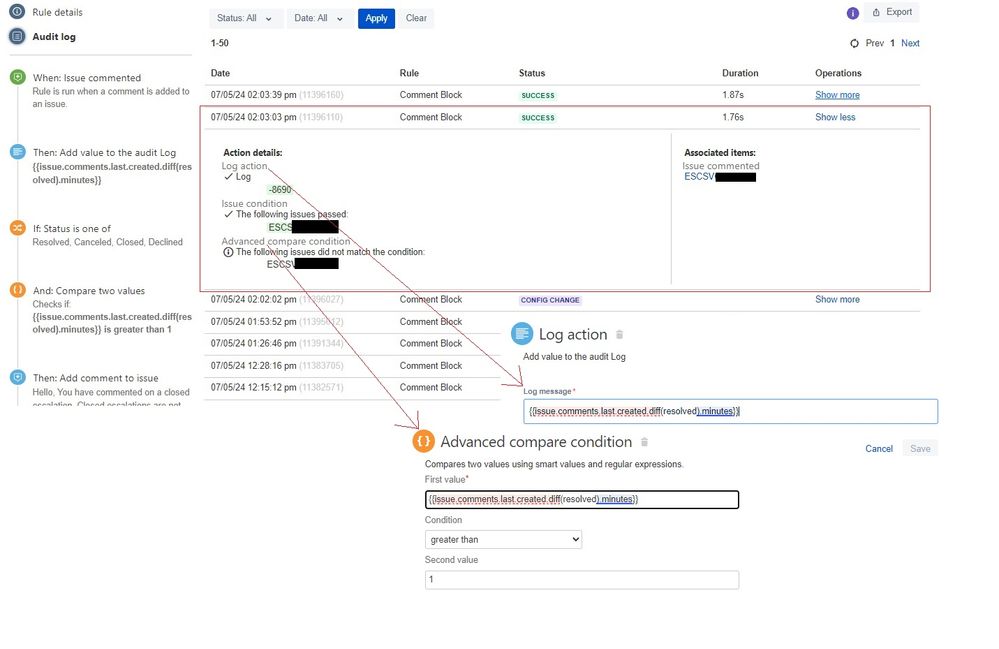This screenshot has height=649, width=999.
Task: Collapse the expanded entry via Show less
Action: coord(834,117)
